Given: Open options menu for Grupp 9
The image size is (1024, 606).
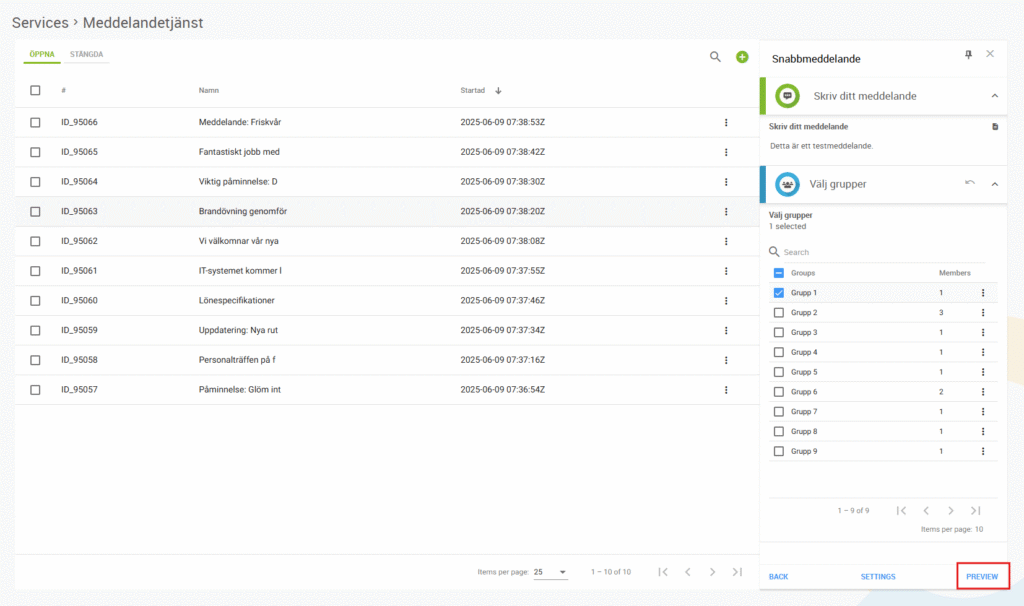Looking at the screenshot, I should (x=983, y=451).
